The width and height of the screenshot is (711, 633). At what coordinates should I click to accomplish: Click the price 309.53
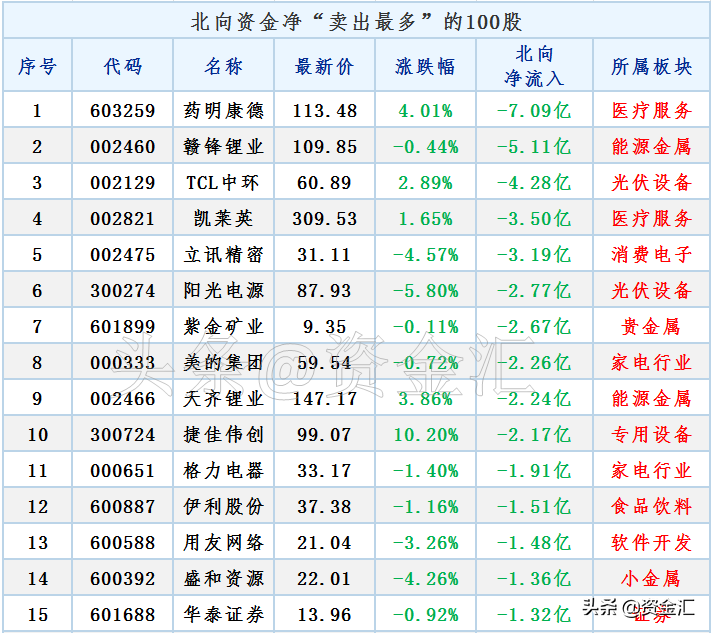pos(325,219)
